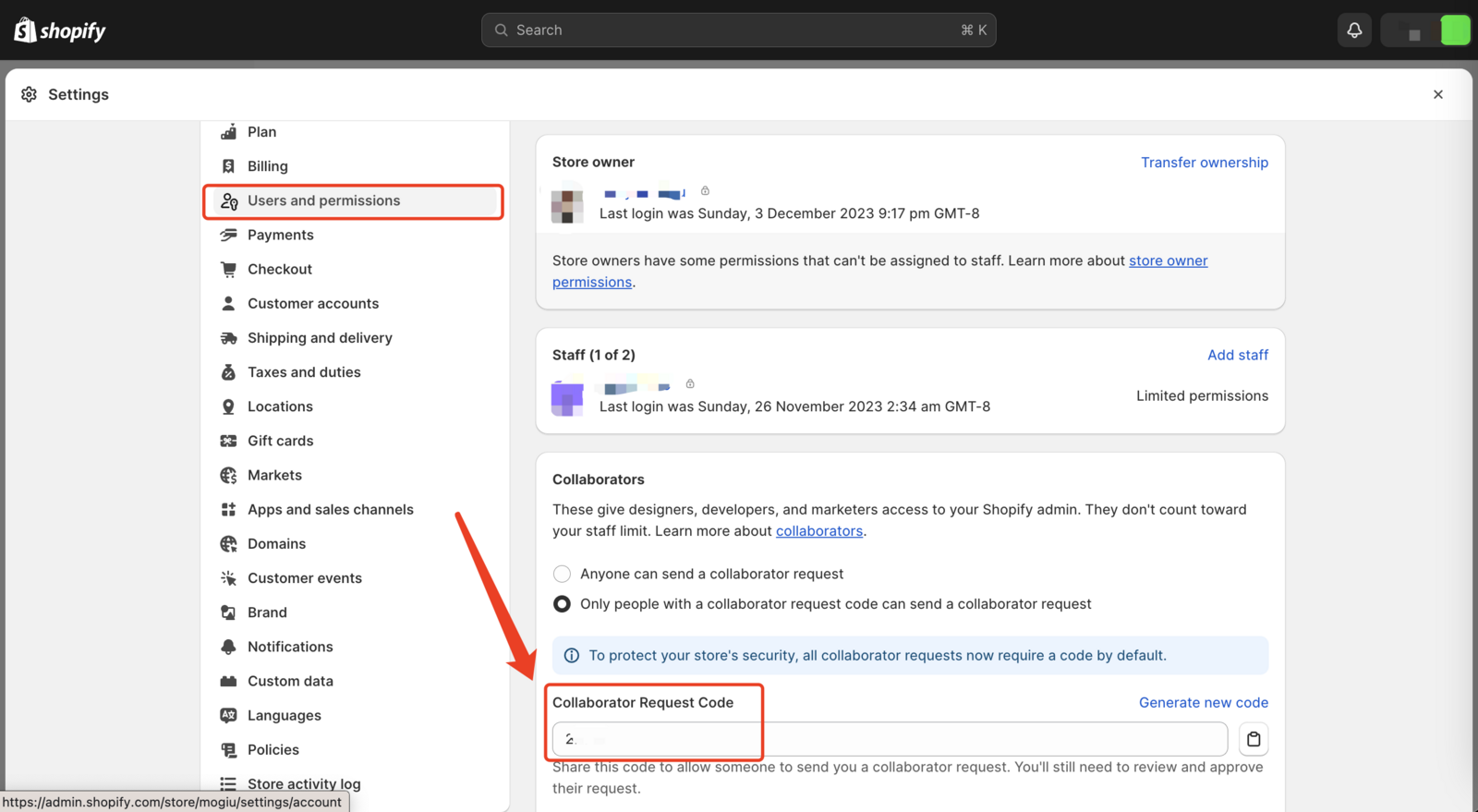Click the Collaborator Request Code field

click(x=889, y=739)
